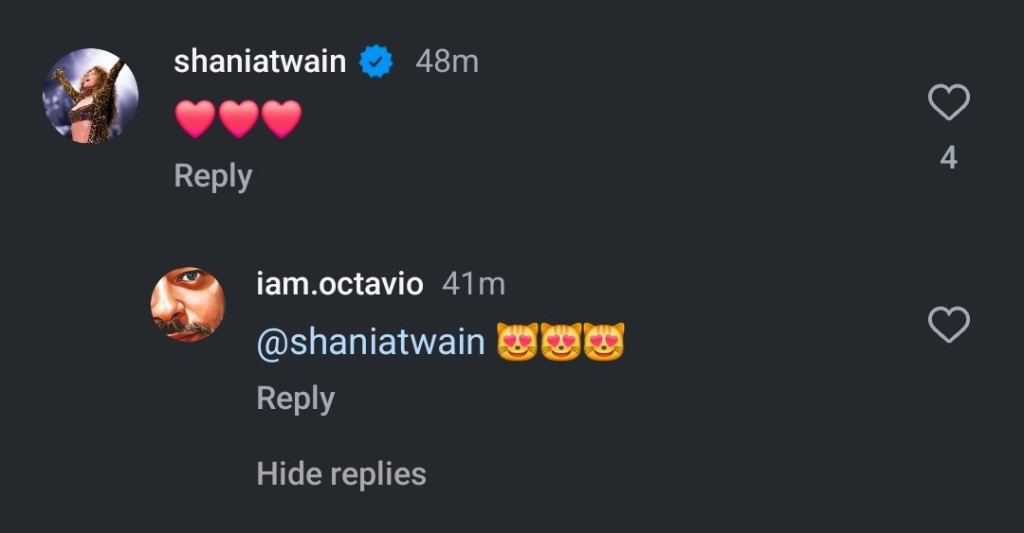Click the middle pink heart emoji
The height and width of the screenshot is (533, 1024).
pos(238,120)
